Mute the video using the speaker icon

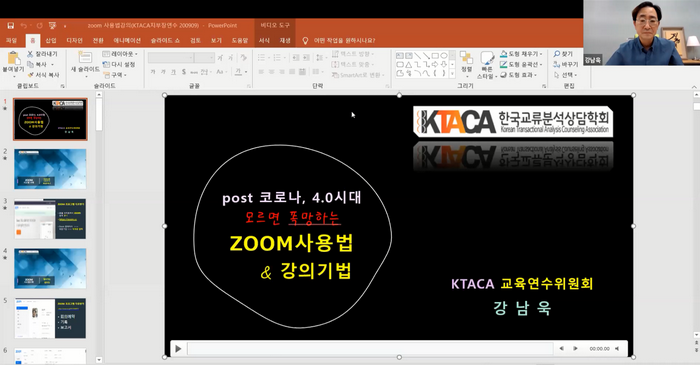pyautogui.click(x=617, y=348)
